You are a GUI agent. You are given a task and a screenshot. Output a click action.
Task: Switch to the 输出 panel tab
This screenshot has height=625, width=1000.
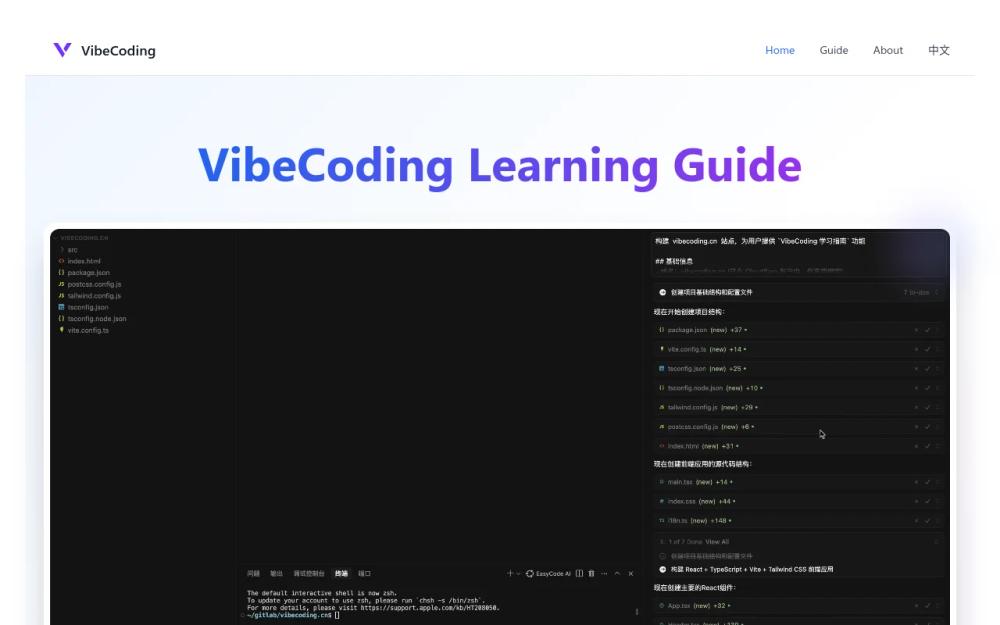pyautogui.click(x=276, y=573)
